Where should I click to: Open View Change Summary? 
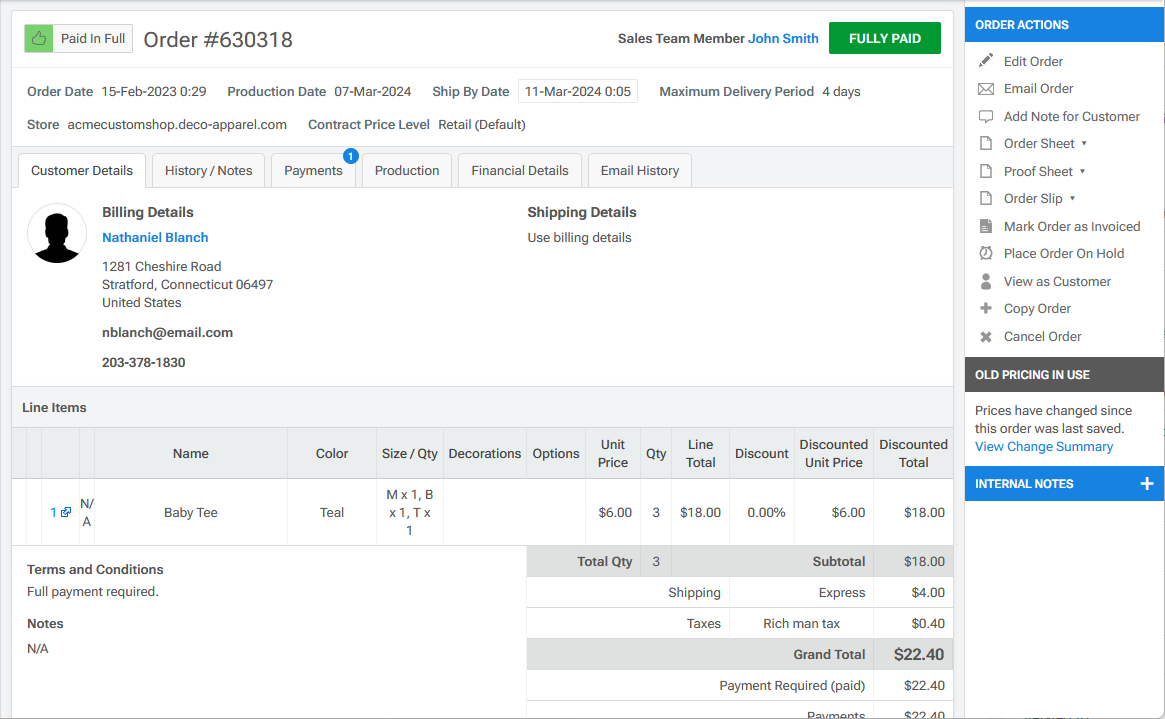click(1043, 446)
